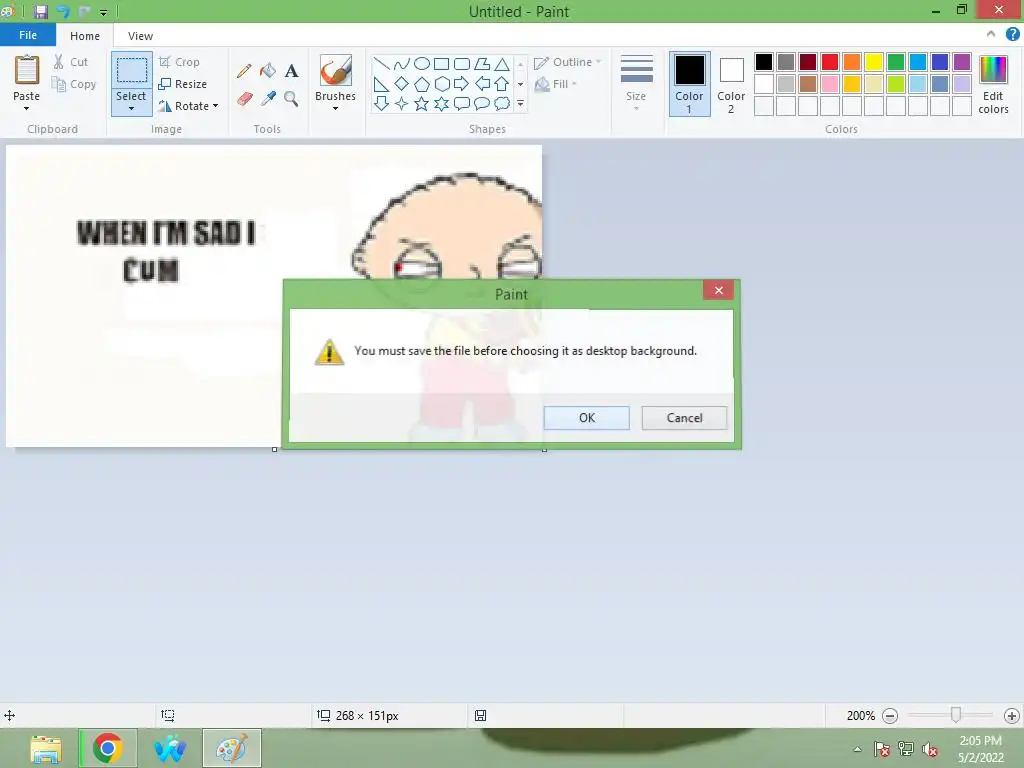The image size is (1024, 768).
Task: Expand the Shapes gallery more arrow
Action: point(520,103)
